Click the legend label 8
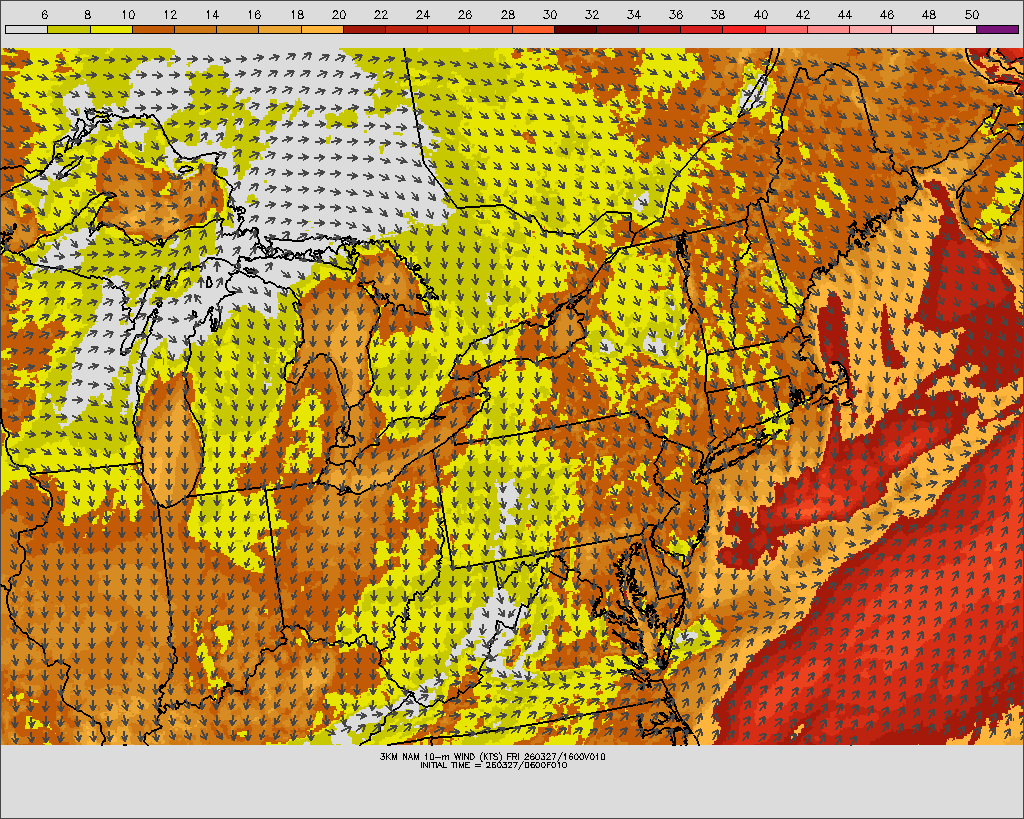This screenshot has height=819, width=1024. coord(87,14)
